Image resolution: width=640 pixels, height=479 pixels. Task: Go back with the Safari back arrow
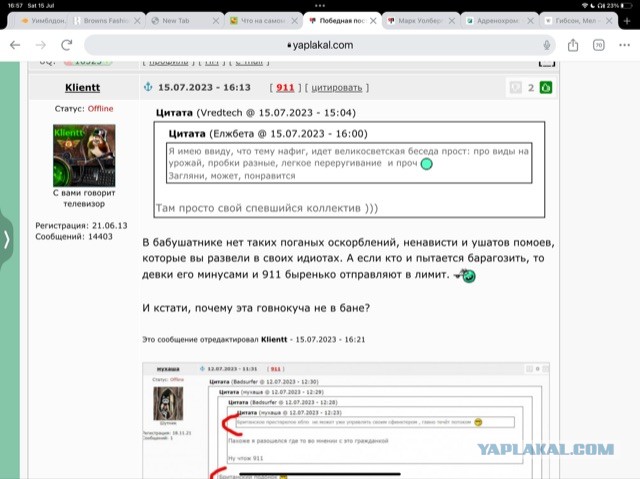click(x=15, y=45)
